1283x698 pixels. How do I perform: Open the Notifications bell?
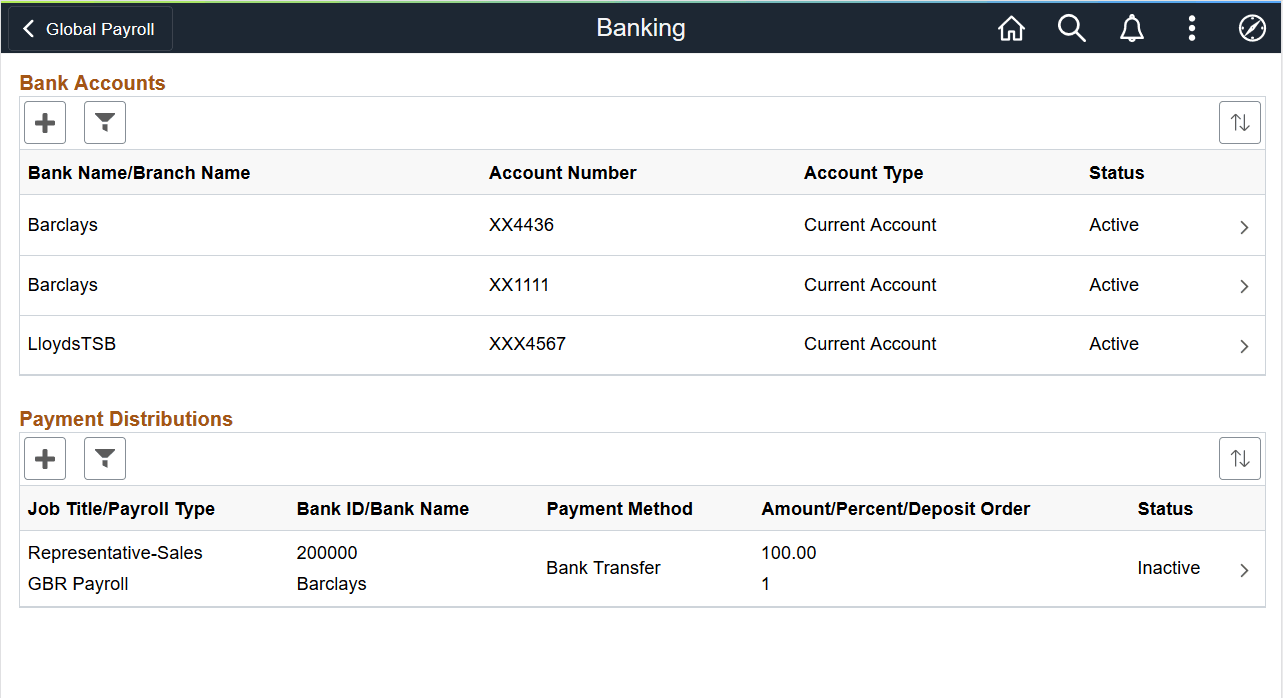[1131, 28]
